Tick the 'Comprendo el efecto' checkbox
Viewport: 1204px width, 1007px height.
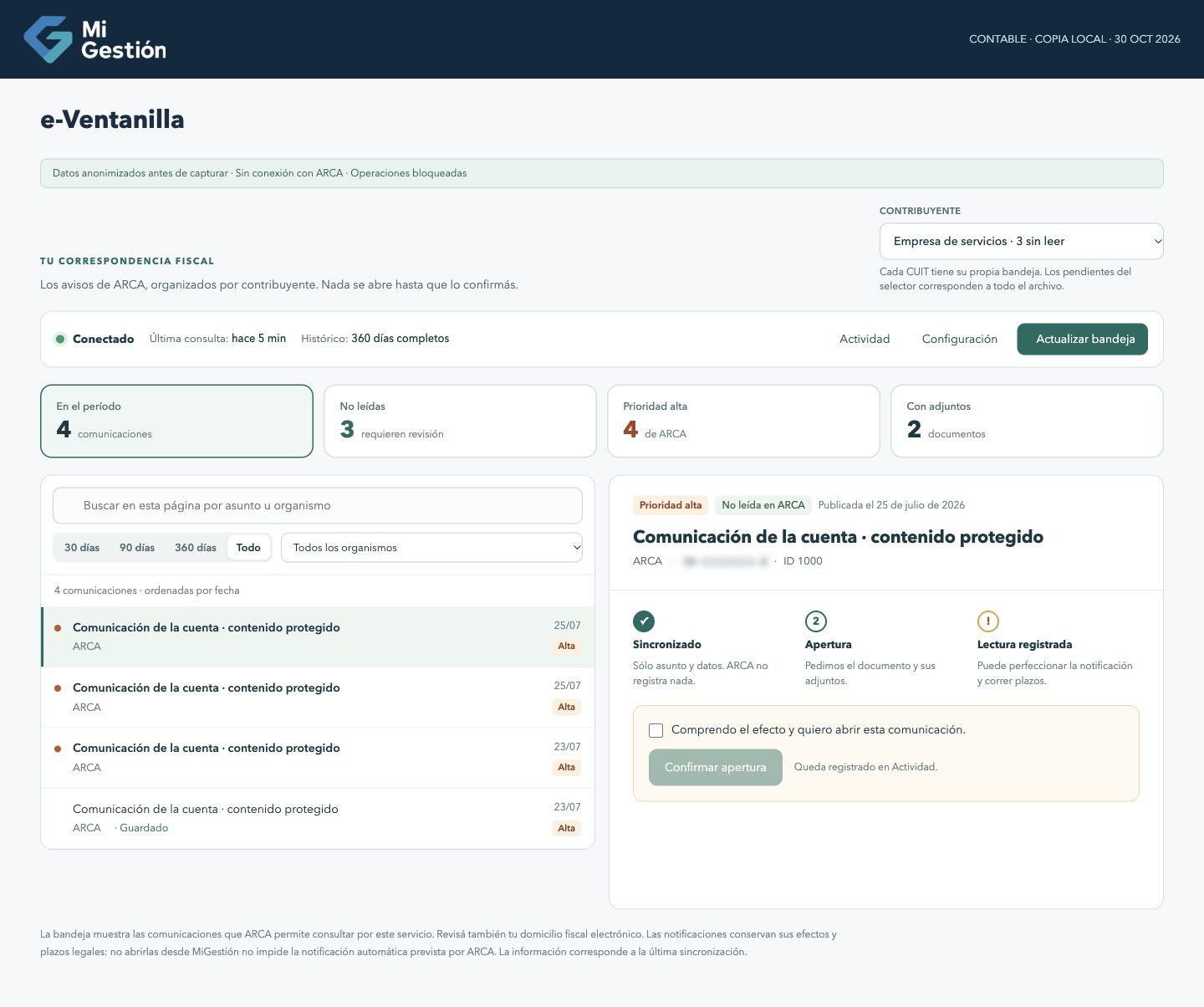[656, 730]
